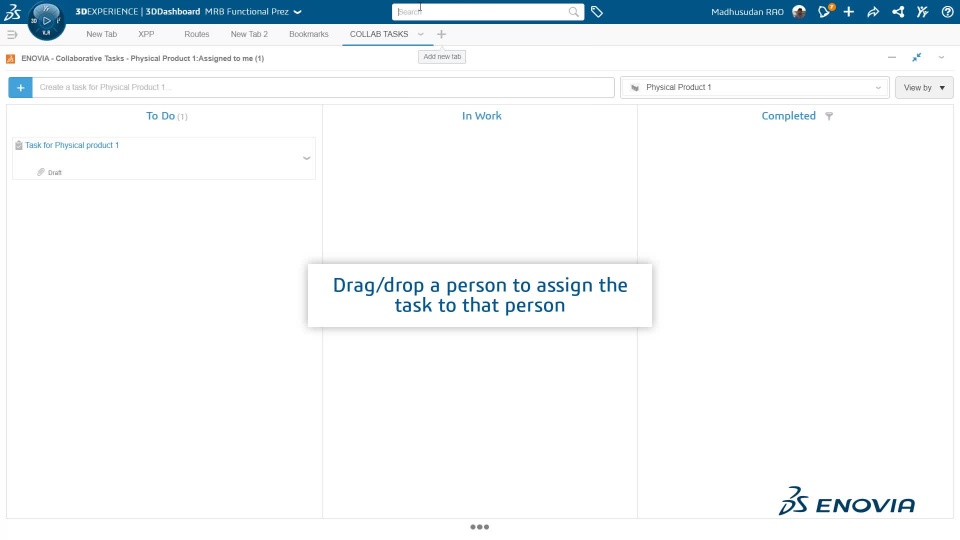
Task: Click the 3DS logo in the top bar
Action: tap(12, 12)
